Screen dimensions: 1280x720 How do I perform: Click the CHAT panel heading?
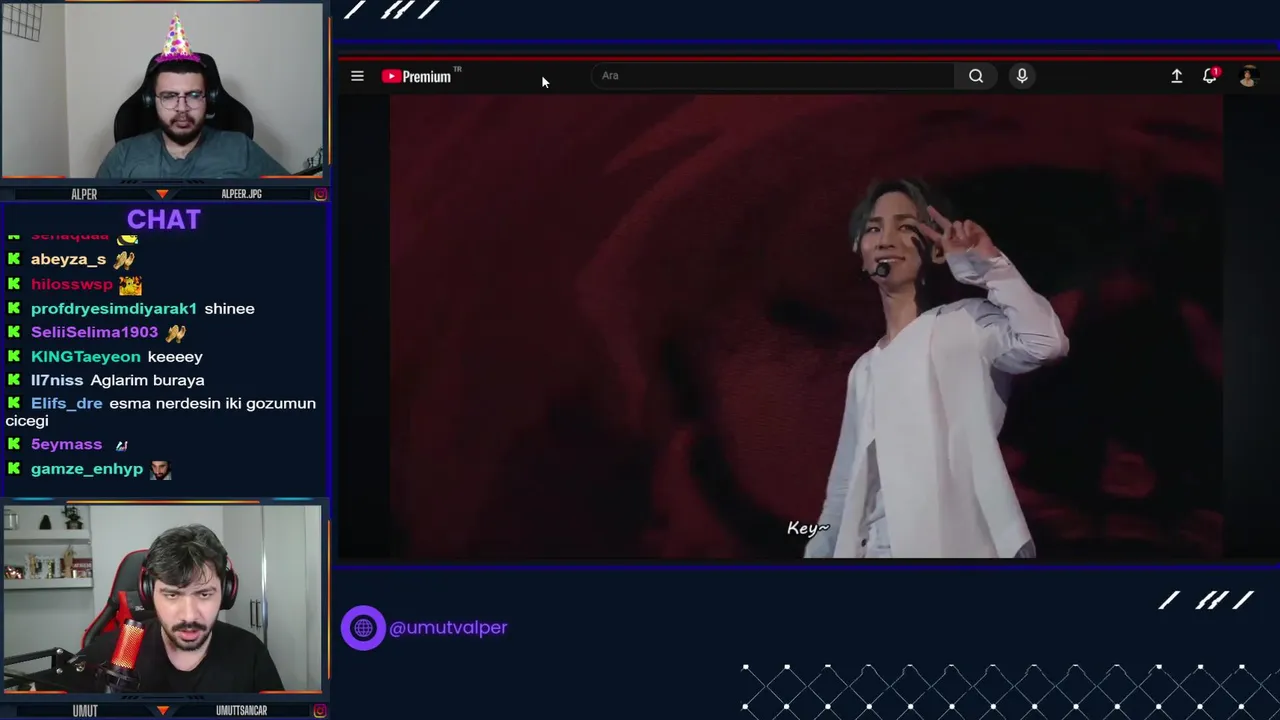pyautogui.click(x=164, y=220)
